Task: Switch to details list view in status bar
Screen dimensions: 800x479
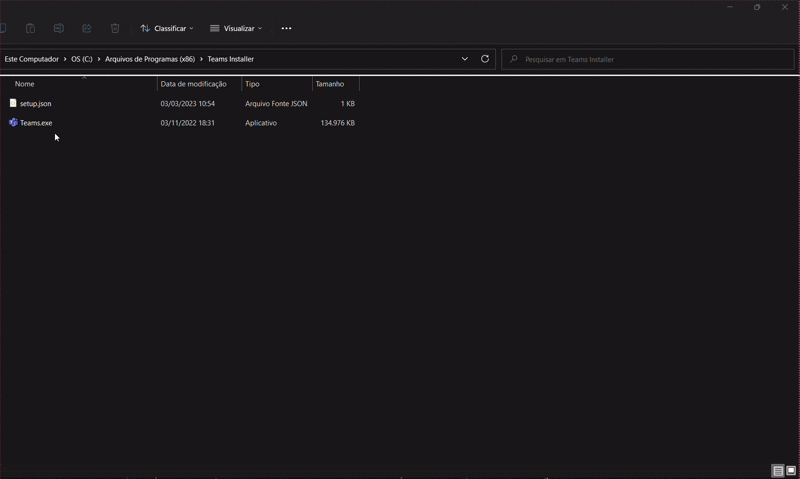Action: 777,471
